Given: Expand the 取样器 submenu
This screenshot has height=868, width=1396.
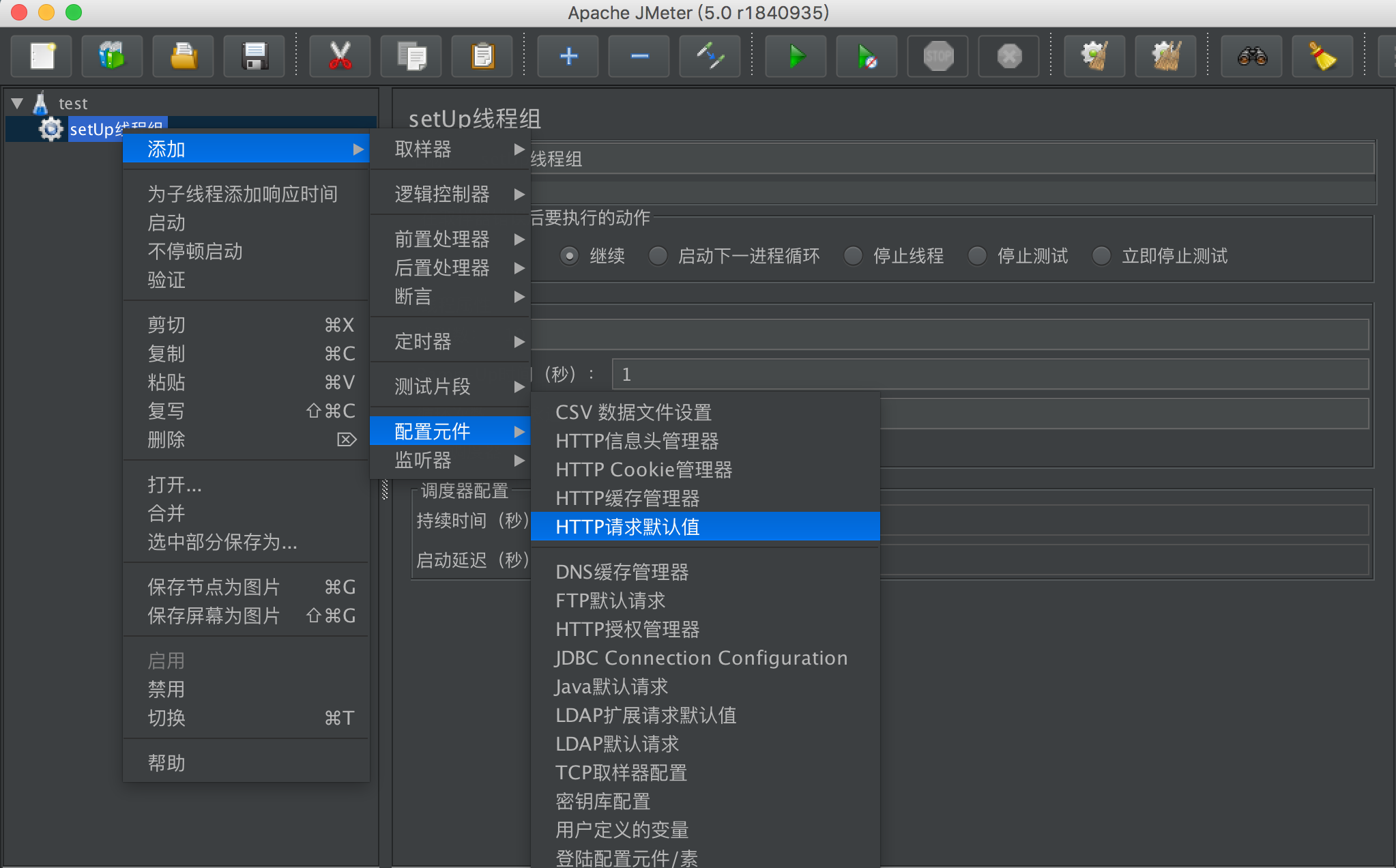Looking at the screenshot, I should pos(450,149).
